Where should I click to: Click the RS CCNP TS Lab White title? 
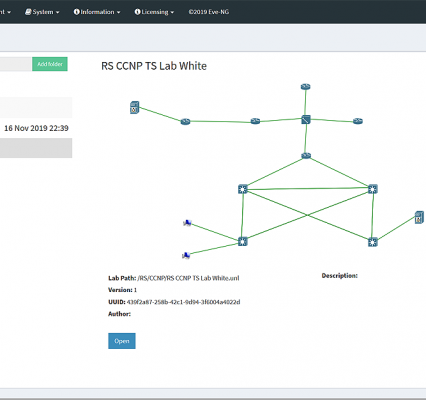point(154,66)
